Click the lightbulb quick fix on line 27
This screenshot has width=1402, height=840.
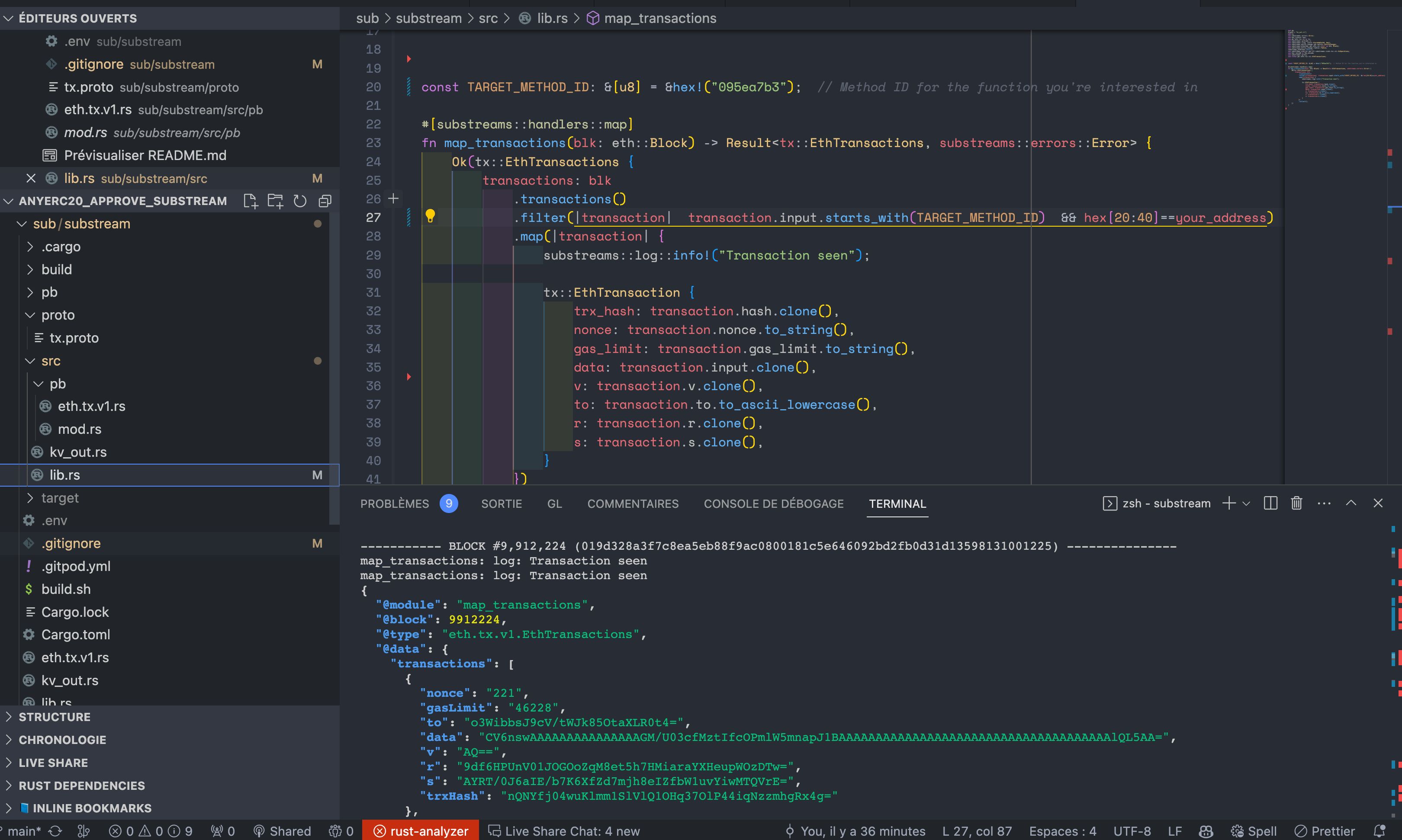coord(431,216)
